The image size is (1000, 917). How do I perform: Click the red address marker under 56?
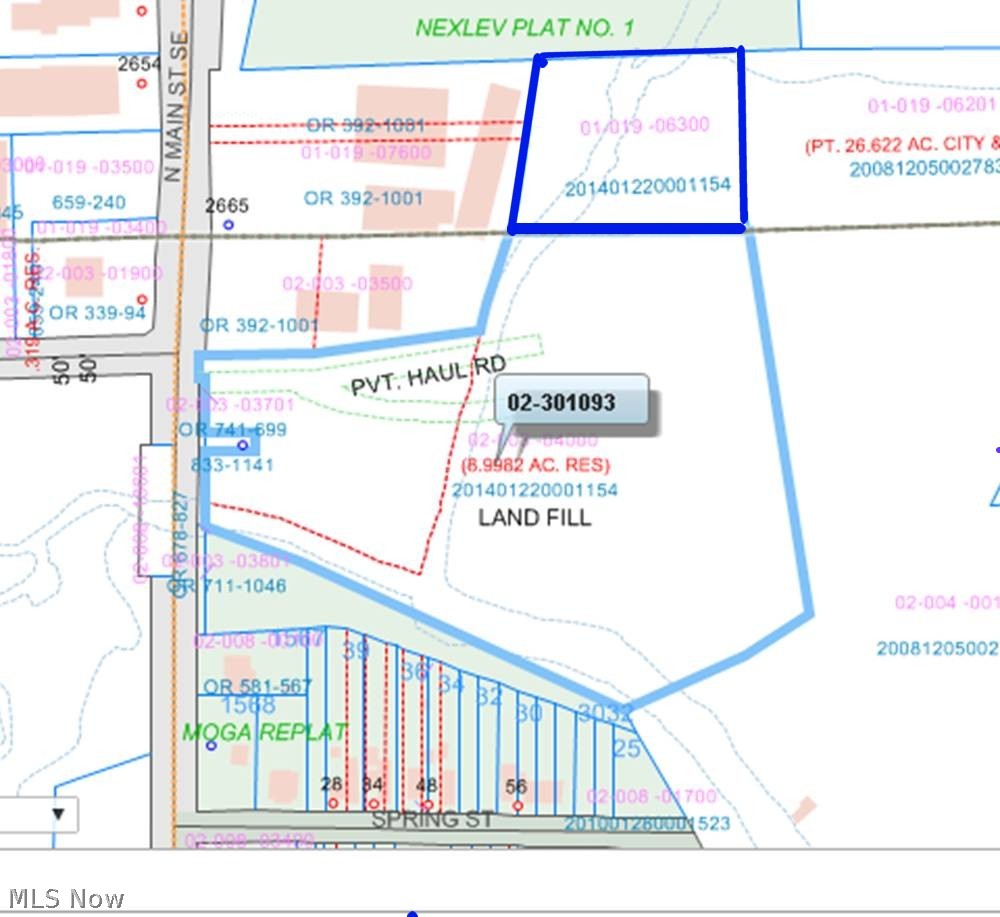point(518,806)
